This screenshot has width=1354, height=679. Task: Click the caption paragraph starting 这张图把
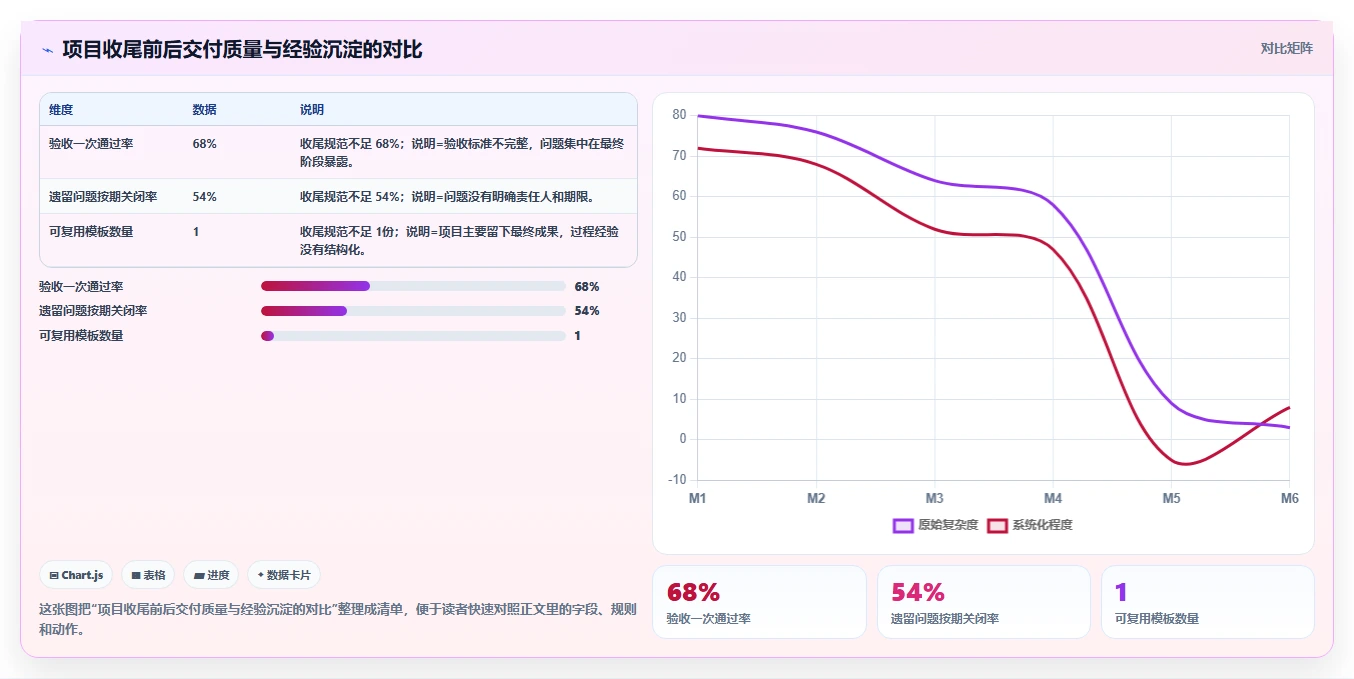pyautogui.click(x=338, y=619)
